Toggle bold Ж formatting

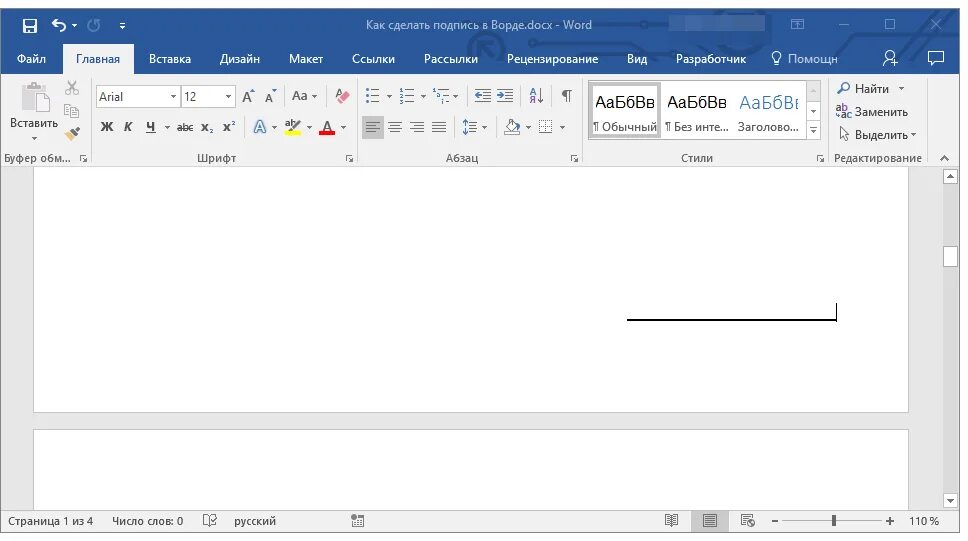[107, 127]
